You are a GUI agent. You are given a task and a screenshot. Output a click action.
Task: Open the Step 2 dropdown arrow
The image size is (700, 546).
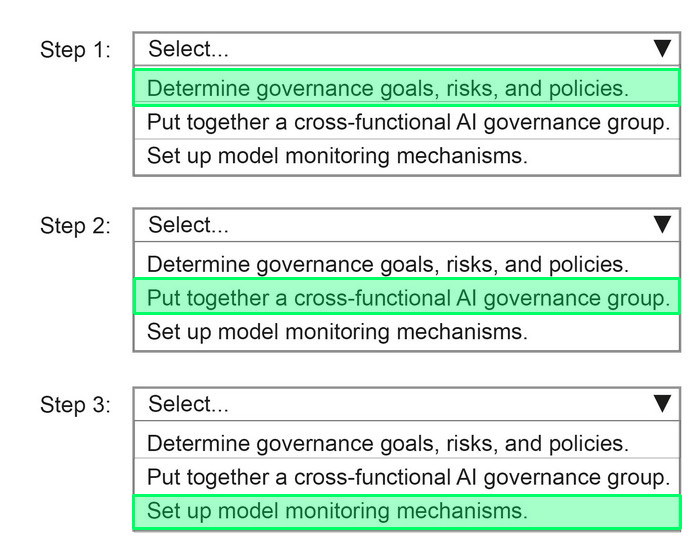662,224
